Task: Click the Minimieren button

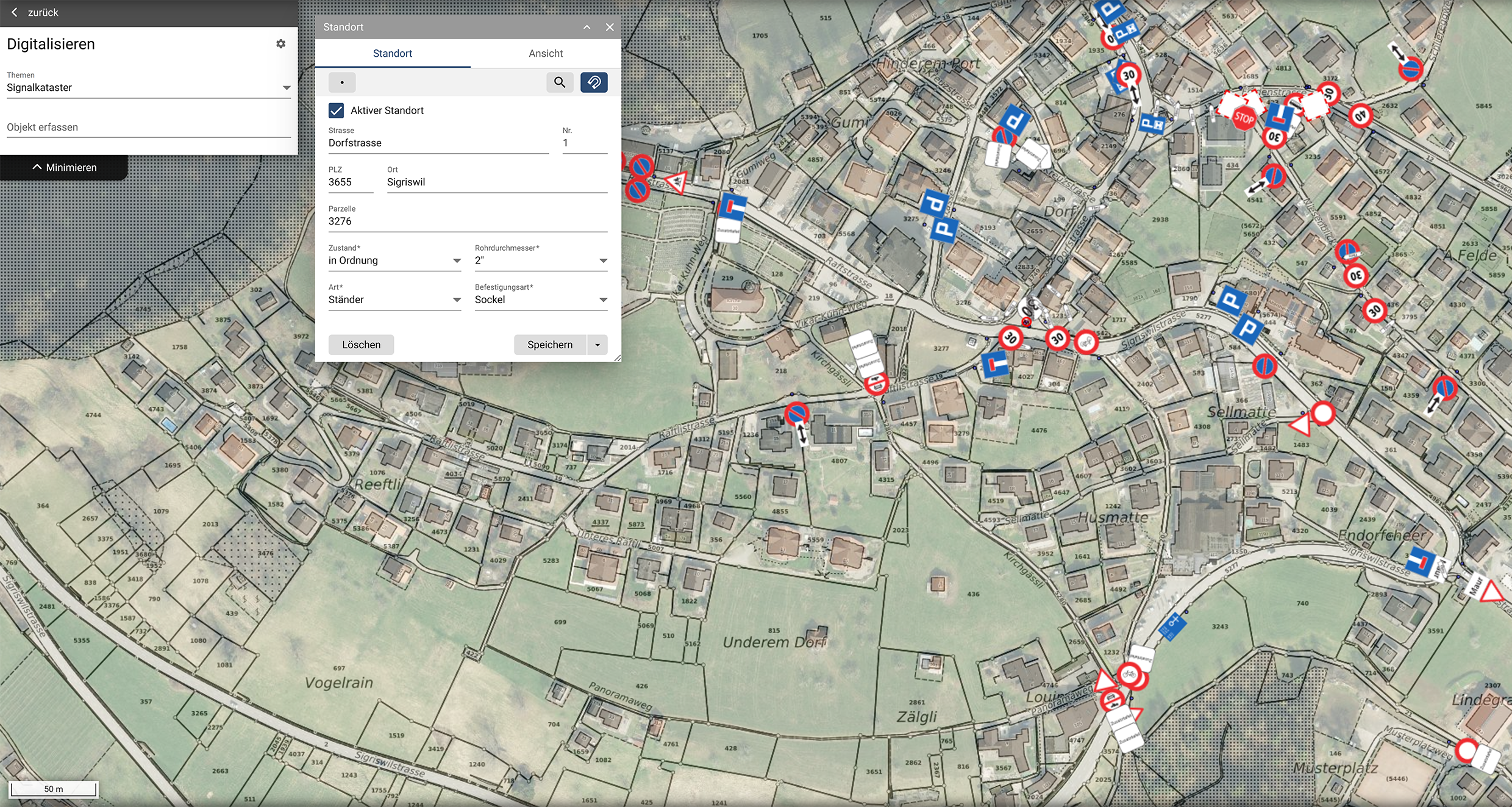Action: (x=64, y=168)
